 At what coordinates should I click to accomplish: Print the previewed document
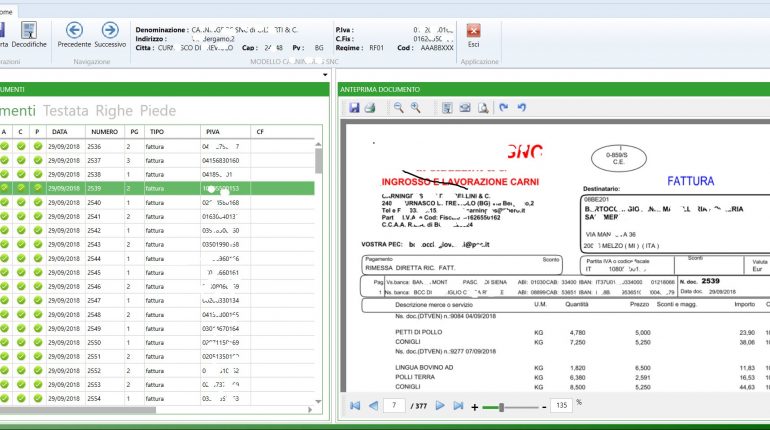370,108
